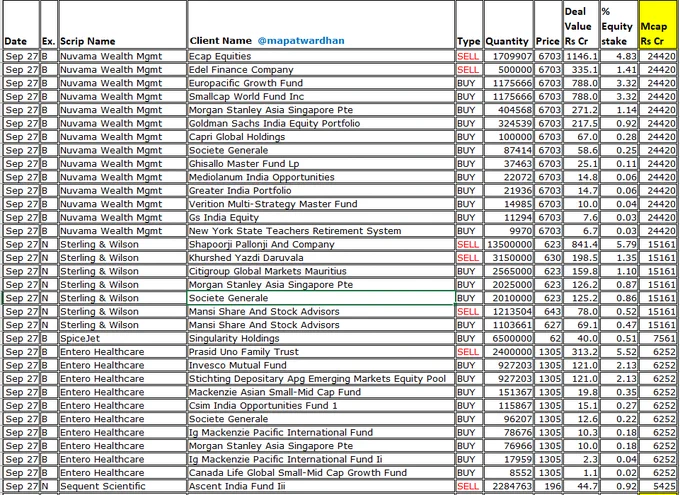Click Canada Life Global Small-Mid Cap Growth Fund
680x495 pixels.
[321, 472]
